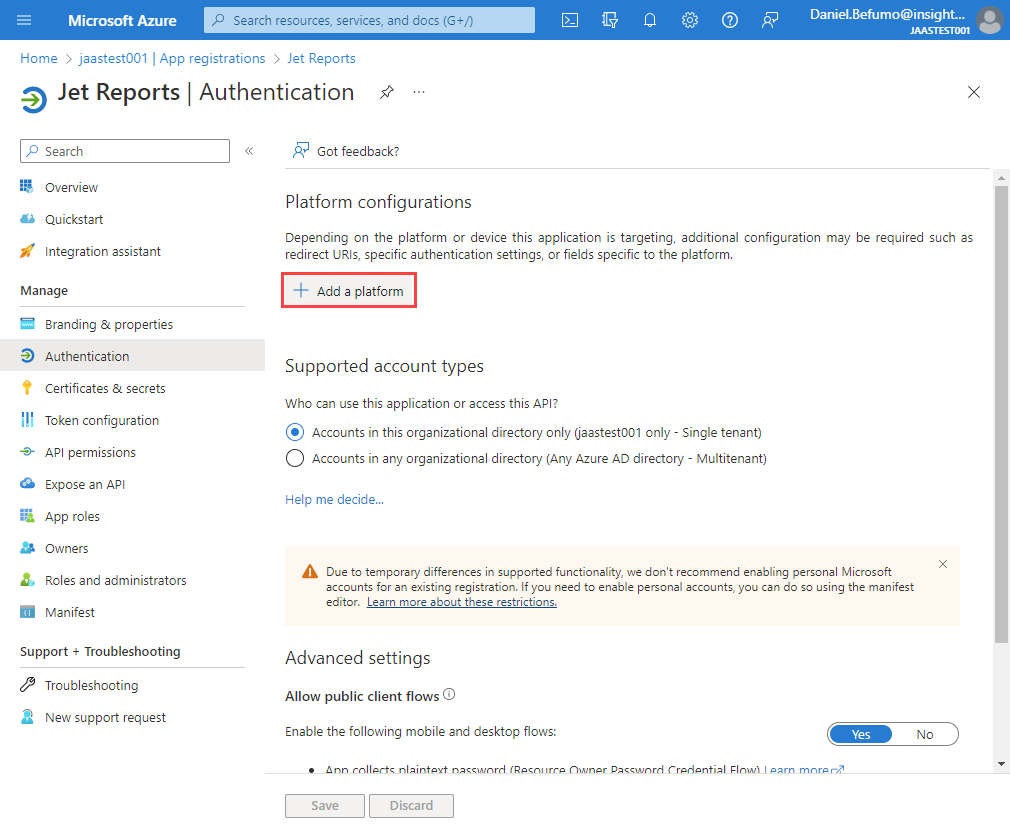Click the info icon beside Allow public client flows
Image resolution: width=1010 pixels, height=838 pixels.
pyautogui.click(x=450, y=694)
